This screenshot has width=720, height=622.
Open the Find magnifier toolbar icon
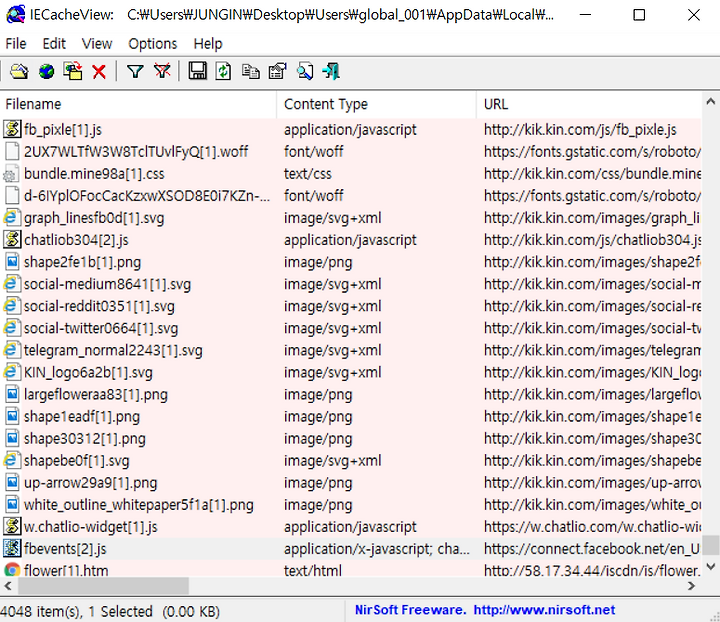point(305,72)
